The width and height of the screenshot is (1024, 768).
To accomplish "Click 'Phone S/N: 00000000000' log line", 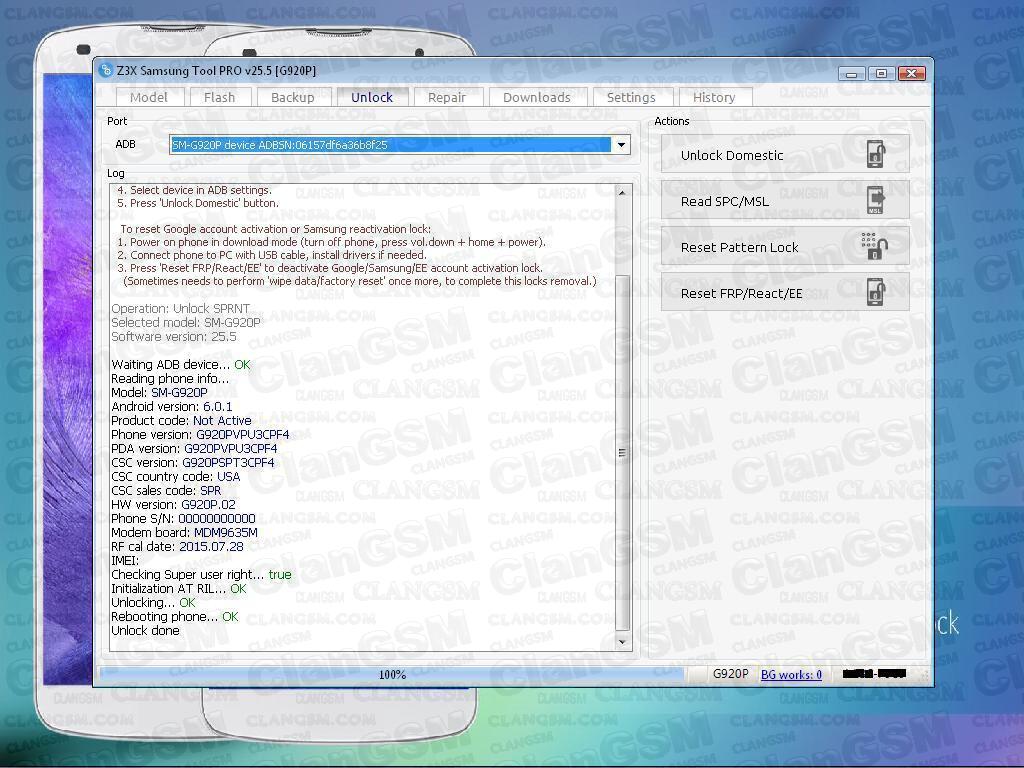I will pos(183,519).
